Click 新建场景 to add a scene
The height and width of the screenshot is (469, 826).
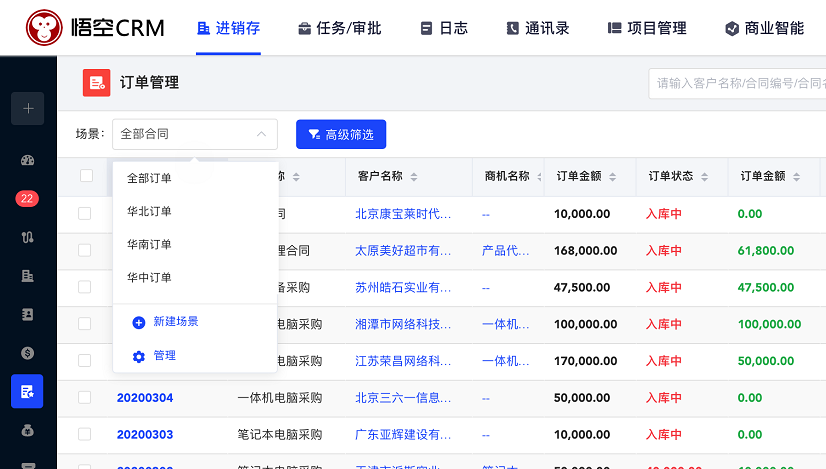coord(175,321)
